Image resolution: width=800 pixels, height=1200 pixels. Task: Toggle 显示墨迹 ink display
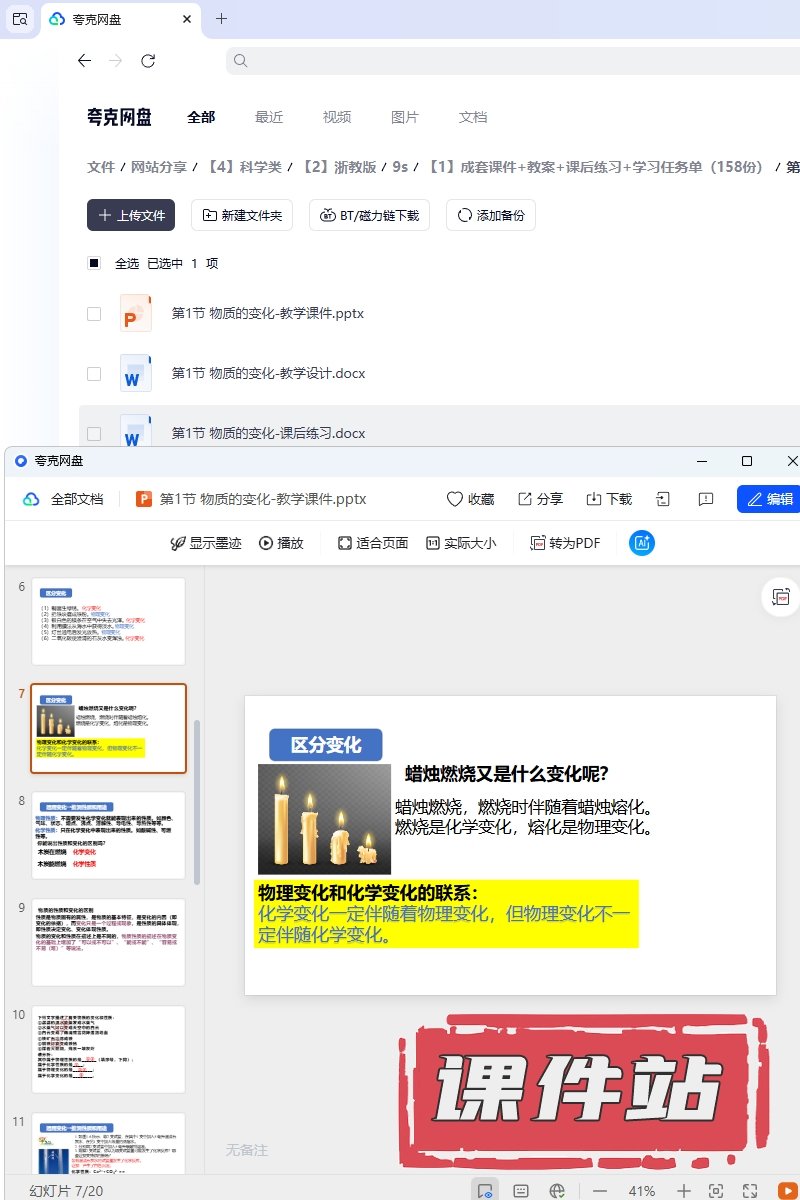(x=206, y=543)
